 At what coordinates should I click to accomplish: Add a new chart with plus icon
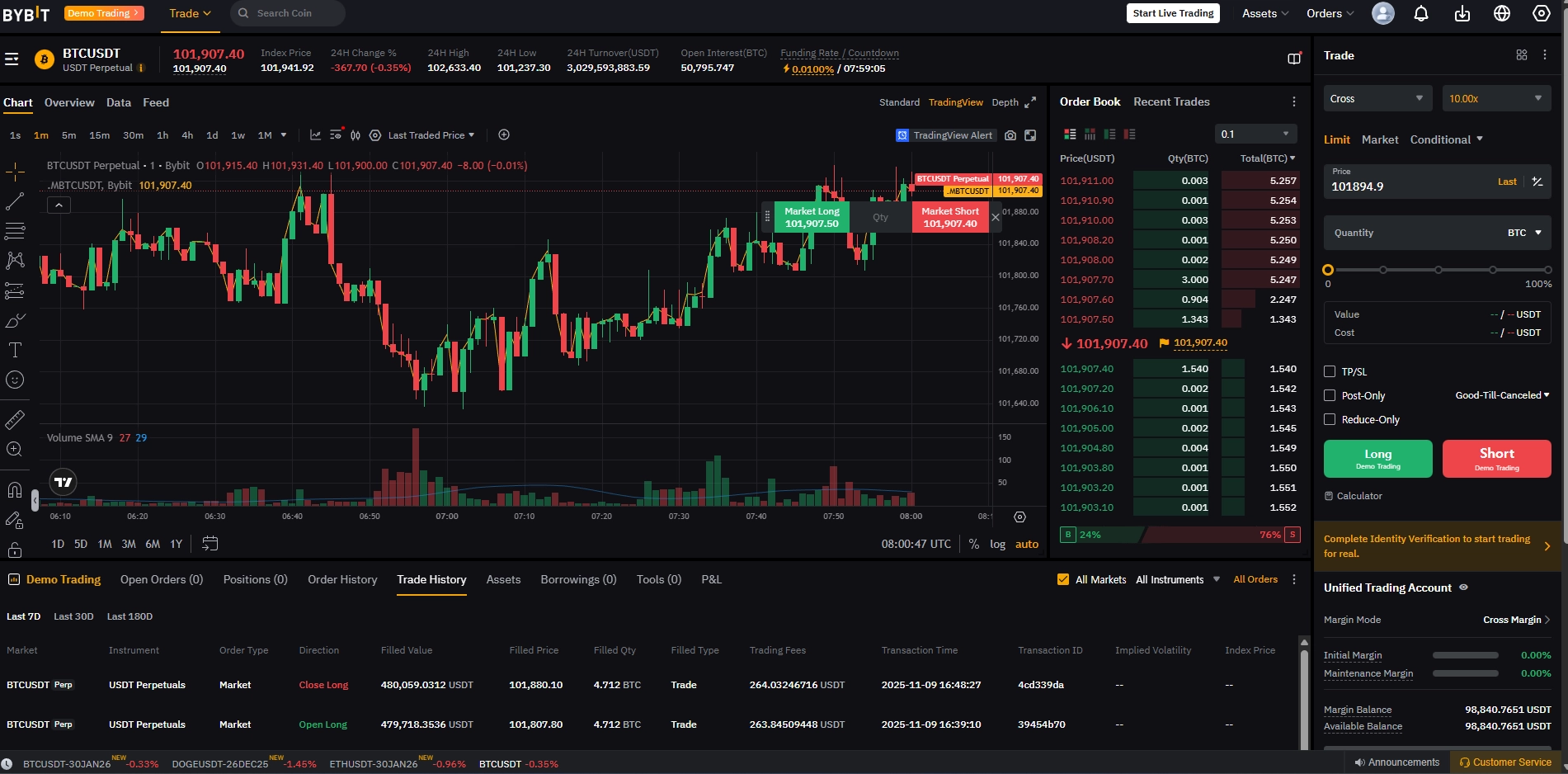(x=504, y=135)
